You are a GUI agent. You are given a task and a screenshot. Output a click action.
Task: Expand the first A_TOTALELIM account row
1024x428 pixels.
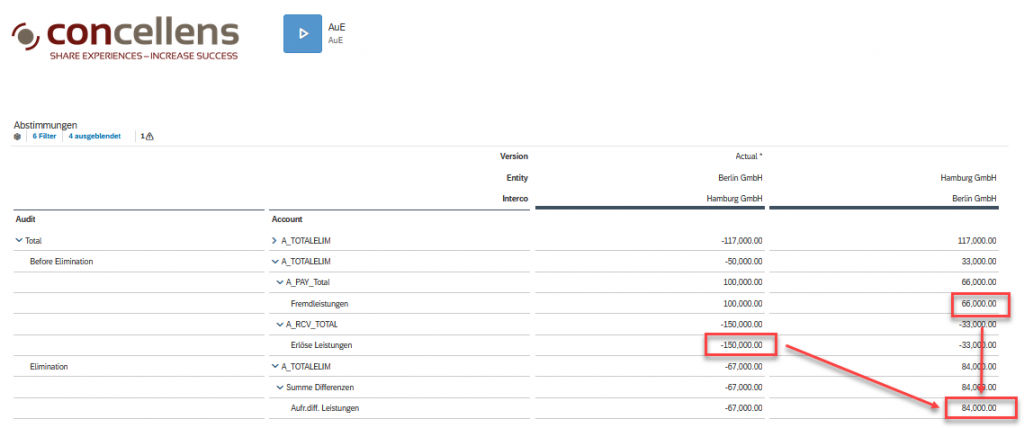[x=275, y=240]
